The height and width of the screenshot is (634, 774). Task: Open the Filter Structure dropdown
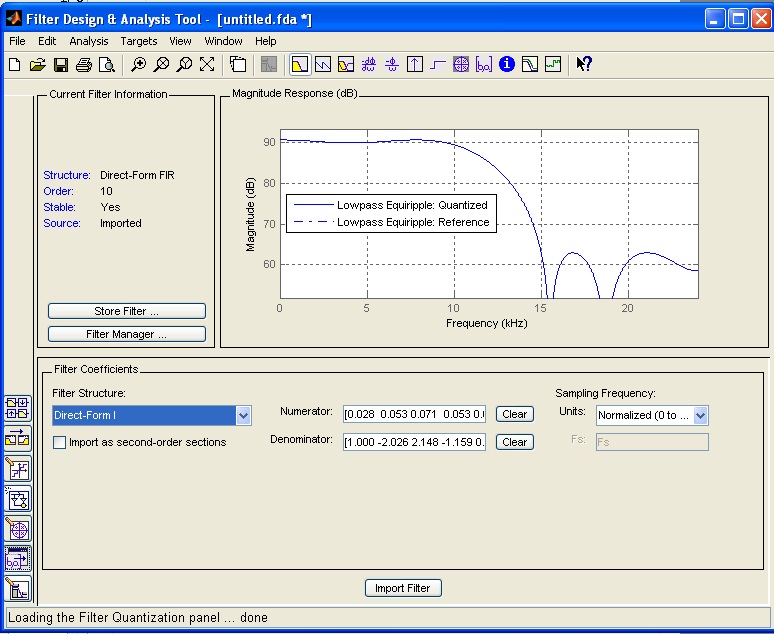pos(243,415)
